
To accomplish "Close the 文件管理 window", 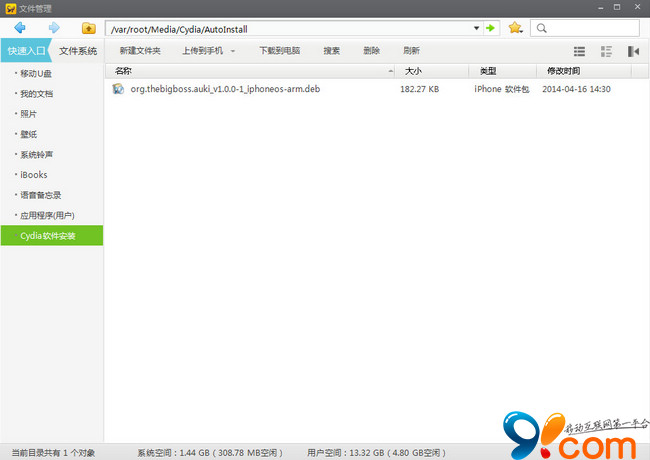I will 637,7.
